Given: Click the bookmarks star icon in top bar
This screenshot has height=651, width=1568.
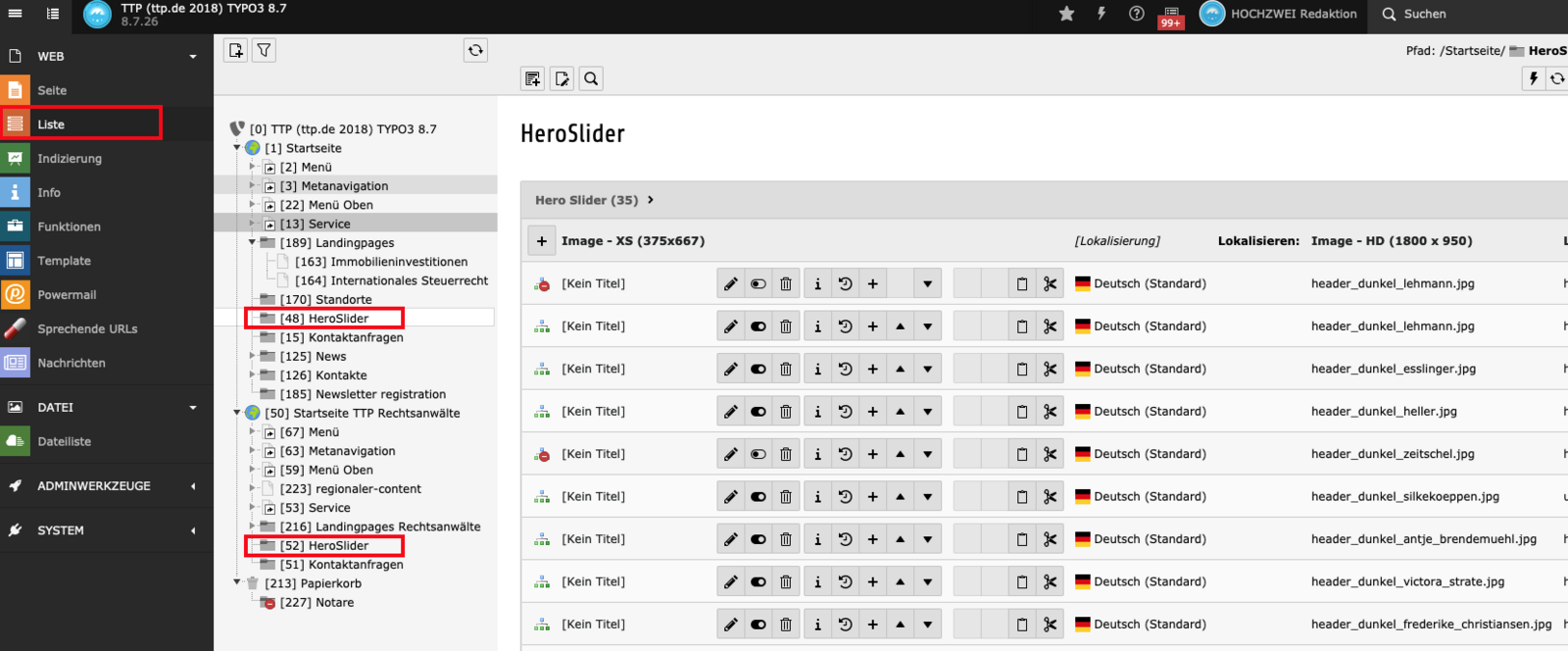Looking at the screenshot, I should pos(1066,14).
